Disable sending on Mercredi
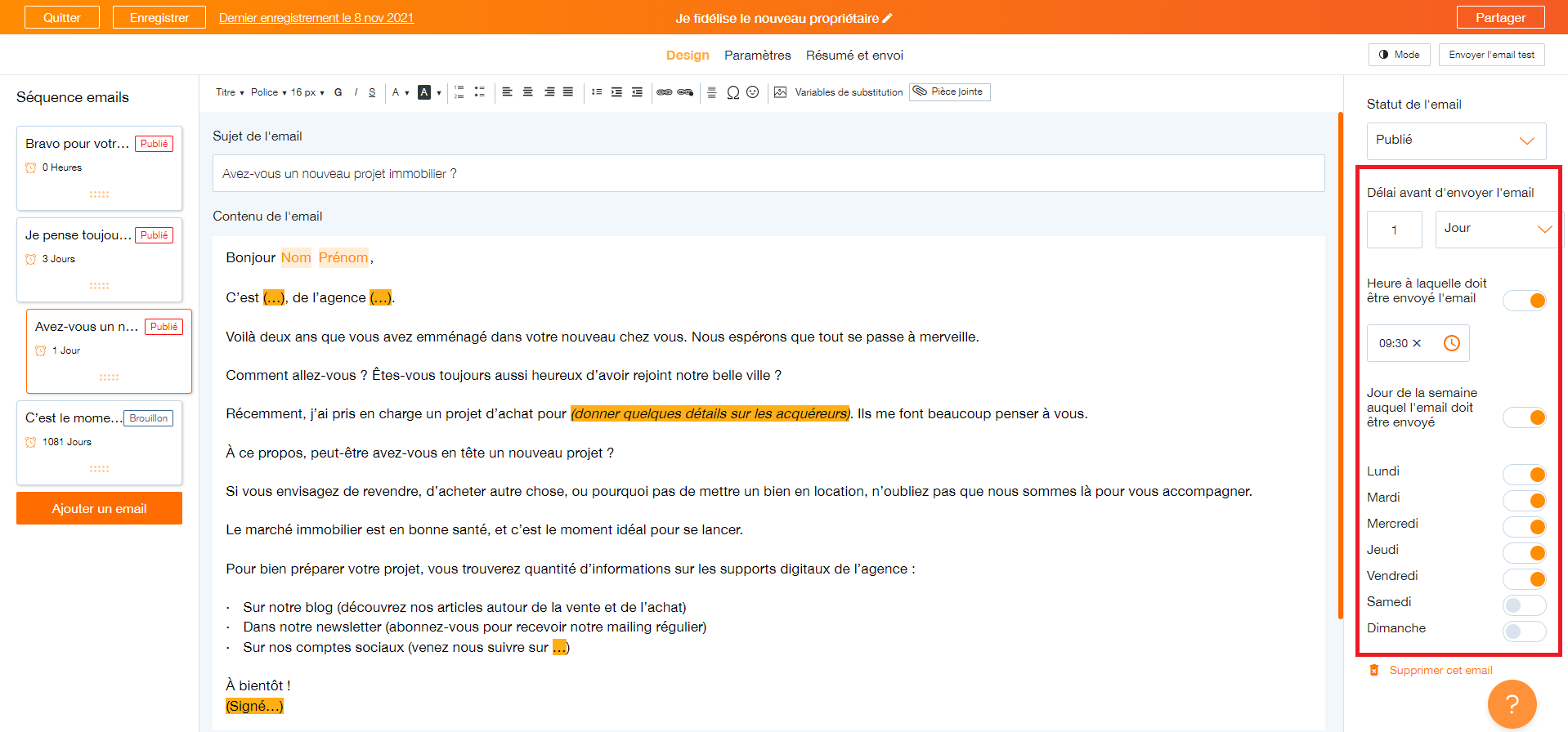 click(1525, 527)
